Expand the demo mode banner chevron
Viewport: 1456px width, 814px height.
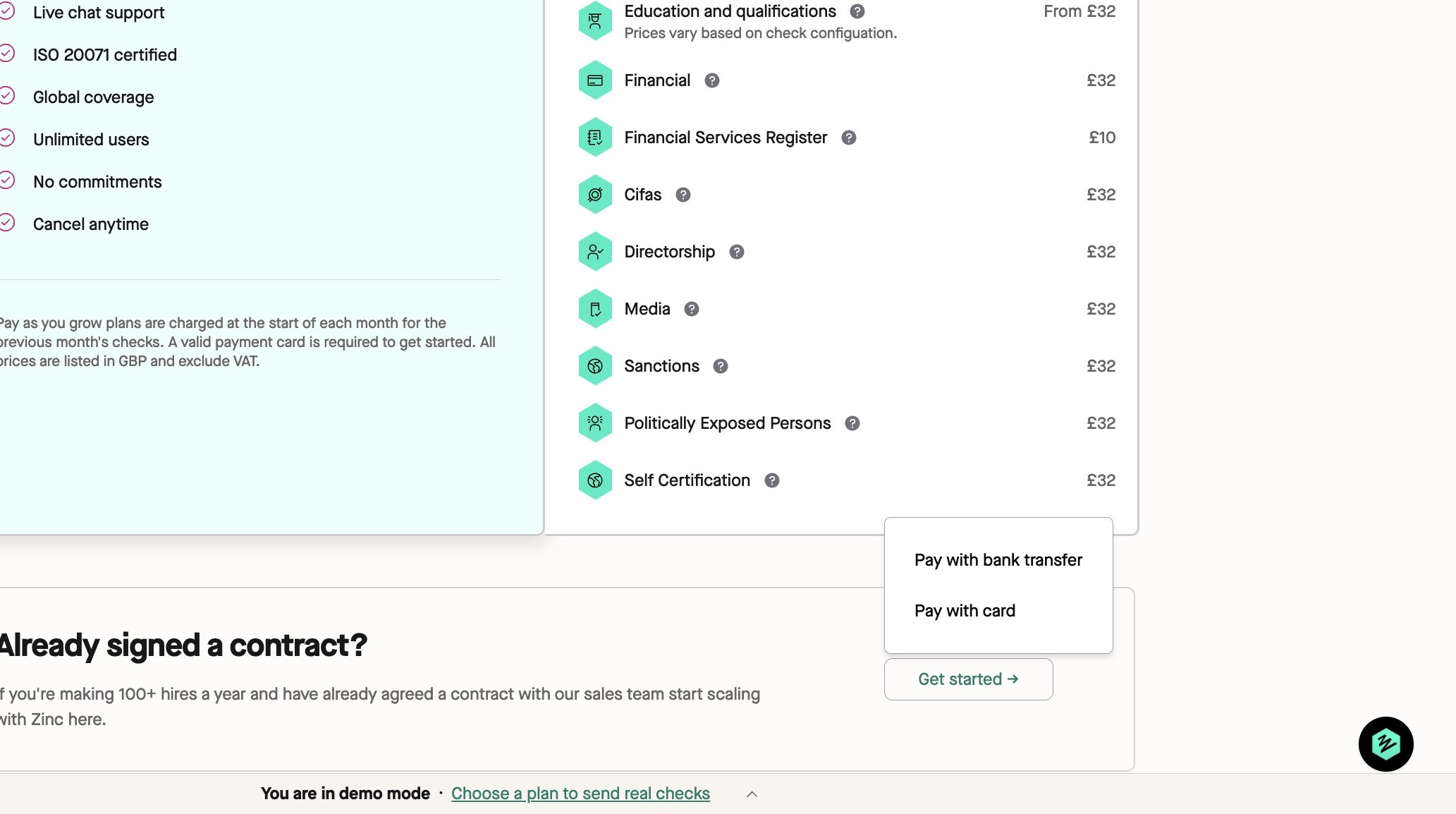point(752,794)
